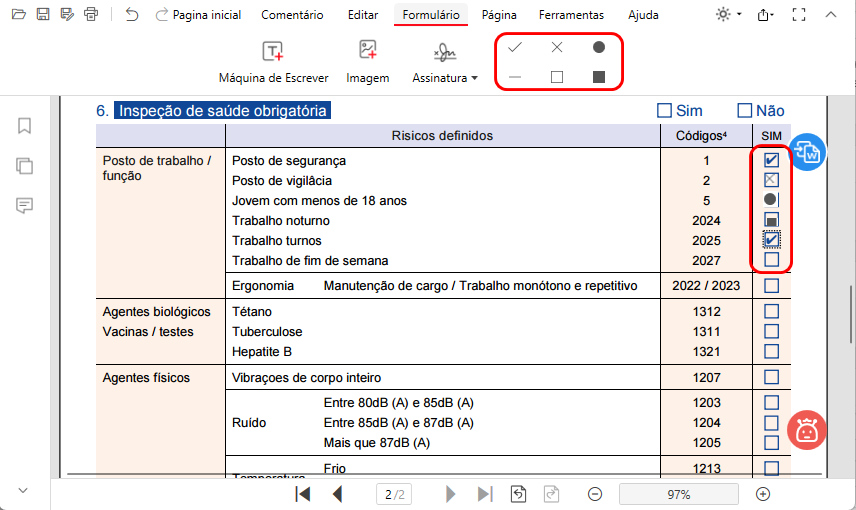Open the Bookmarks sidebar panel
This screenshot has width=856, height=510.
point(25,126)
